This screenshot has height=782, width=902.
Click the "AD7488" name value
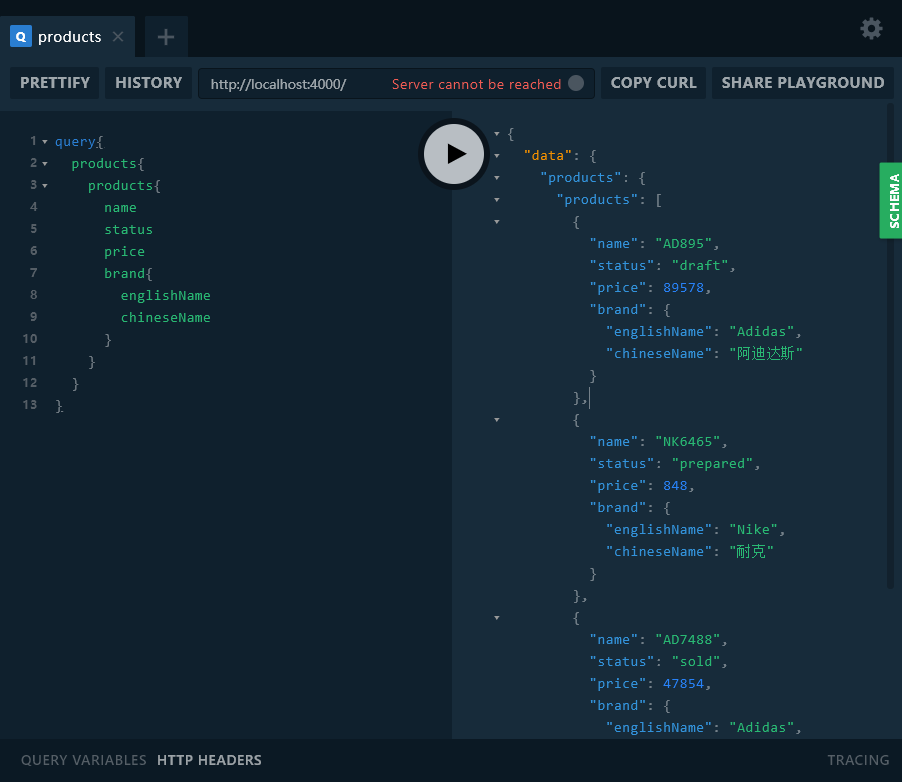point(687,640)
